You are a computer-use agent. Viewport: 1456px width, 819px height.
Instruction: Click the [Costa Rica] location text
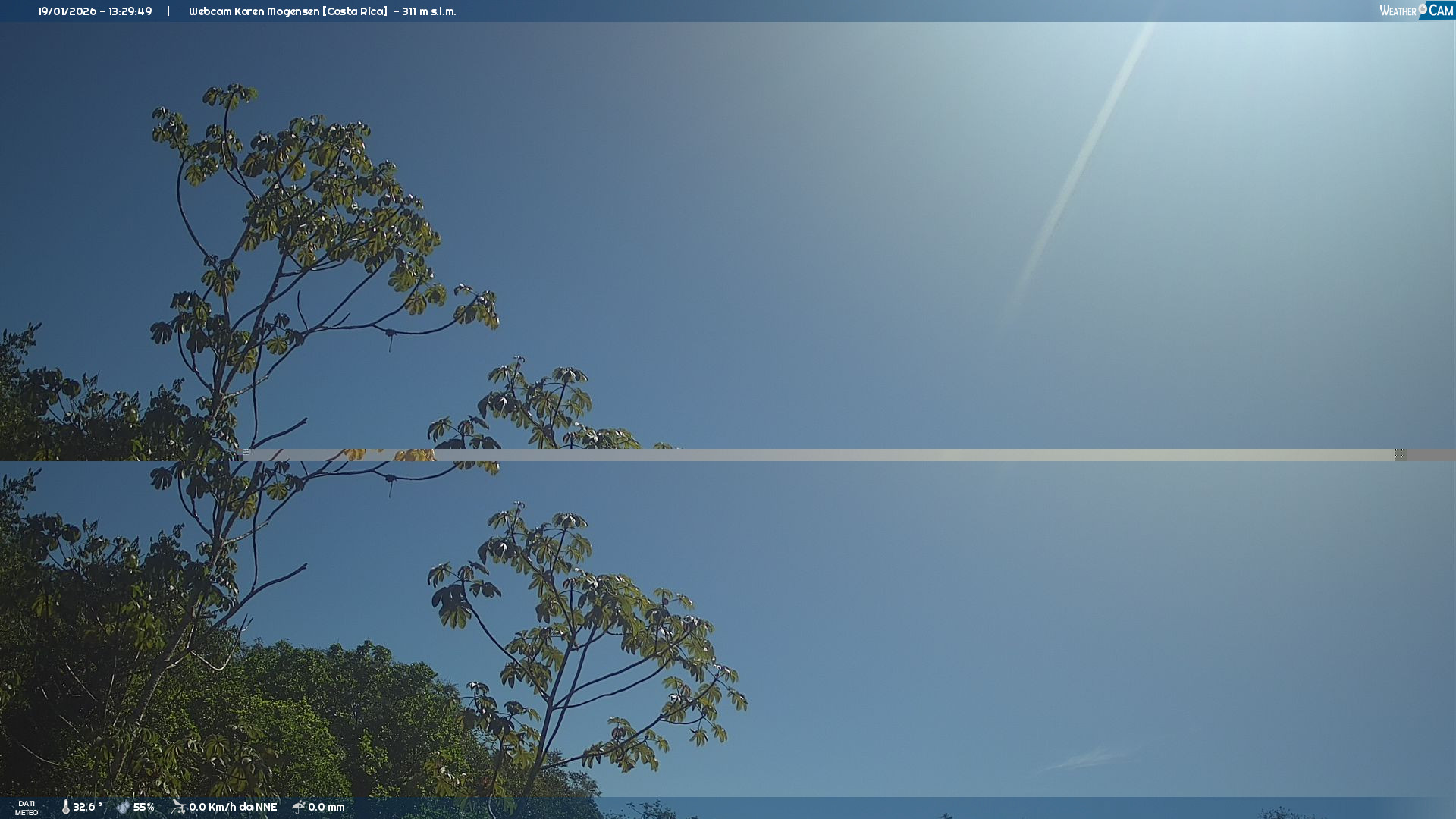point(355,11)
